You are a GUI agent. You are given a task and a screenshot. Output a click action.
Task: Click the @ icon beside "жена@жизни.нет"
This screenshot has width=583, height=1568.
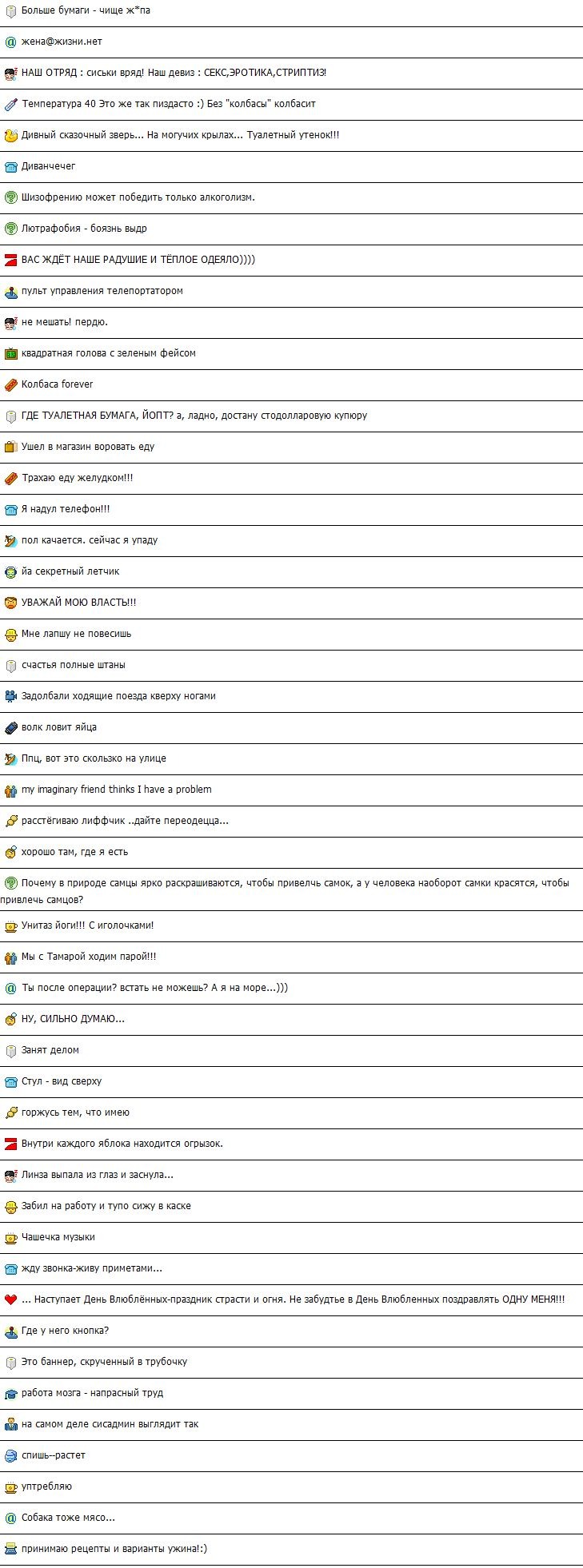[x=10, y=42]
